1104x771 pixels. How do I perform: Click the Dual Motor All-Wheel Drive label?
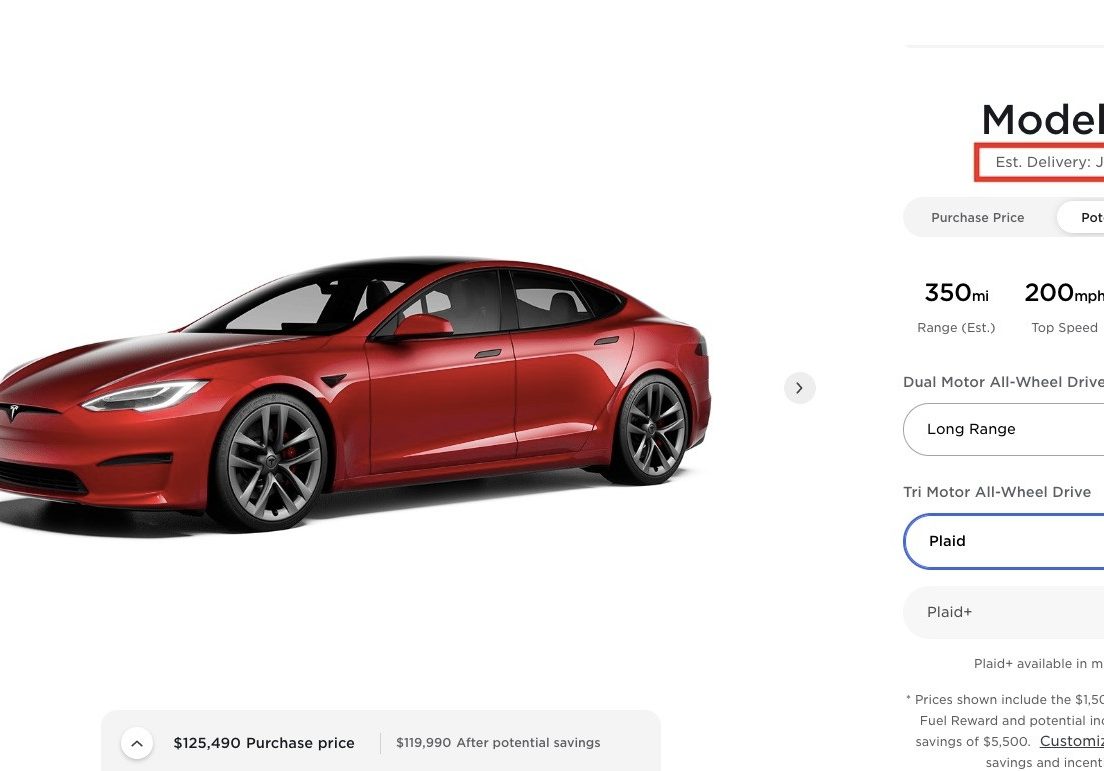pyautogui.click(x=1003, y=382)
